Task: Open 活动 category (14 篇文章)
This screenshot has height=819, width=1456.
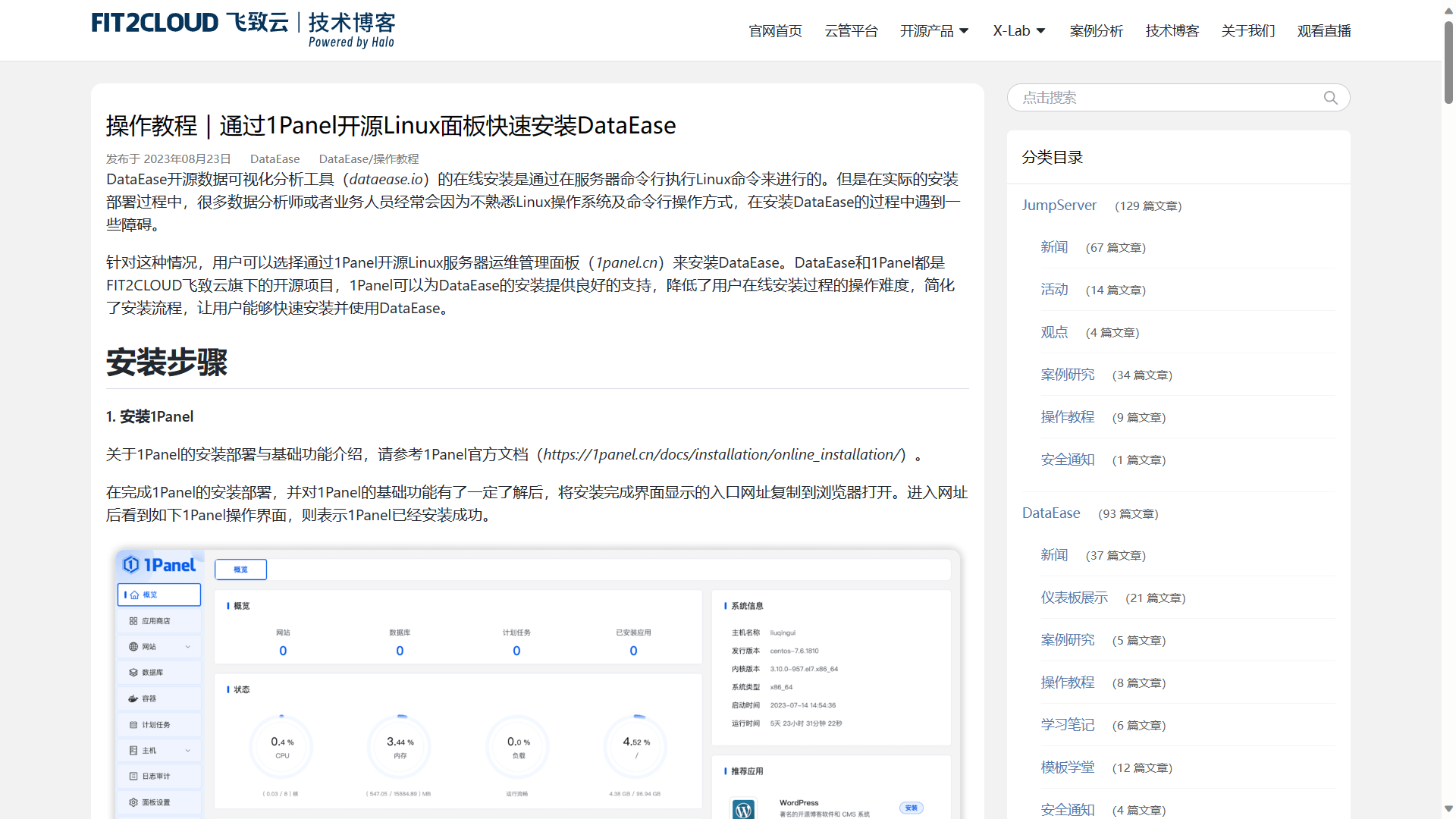Action: pos(1054,290)
